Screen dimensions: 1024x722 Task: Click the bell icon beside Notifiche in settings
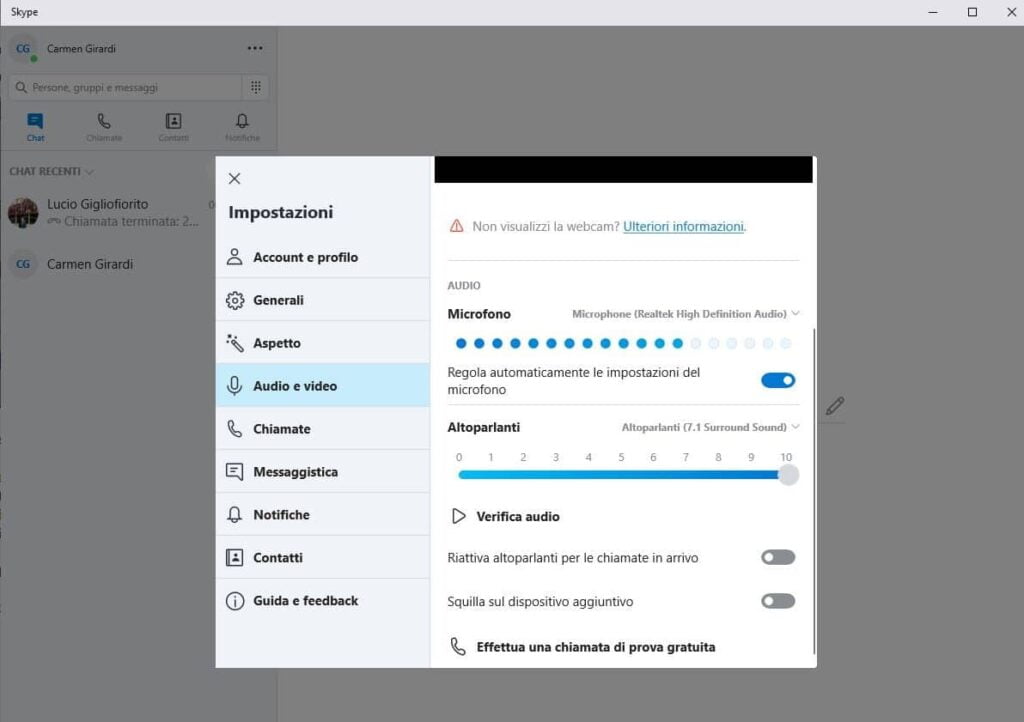[234, 515]
